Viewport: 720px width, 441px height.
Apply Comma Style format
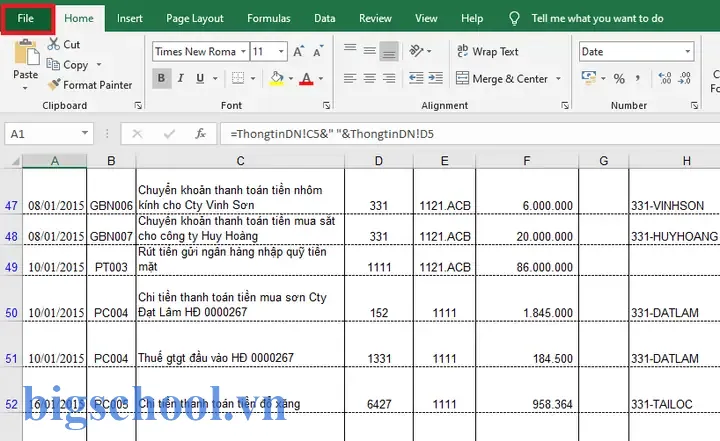coord(638,79)
